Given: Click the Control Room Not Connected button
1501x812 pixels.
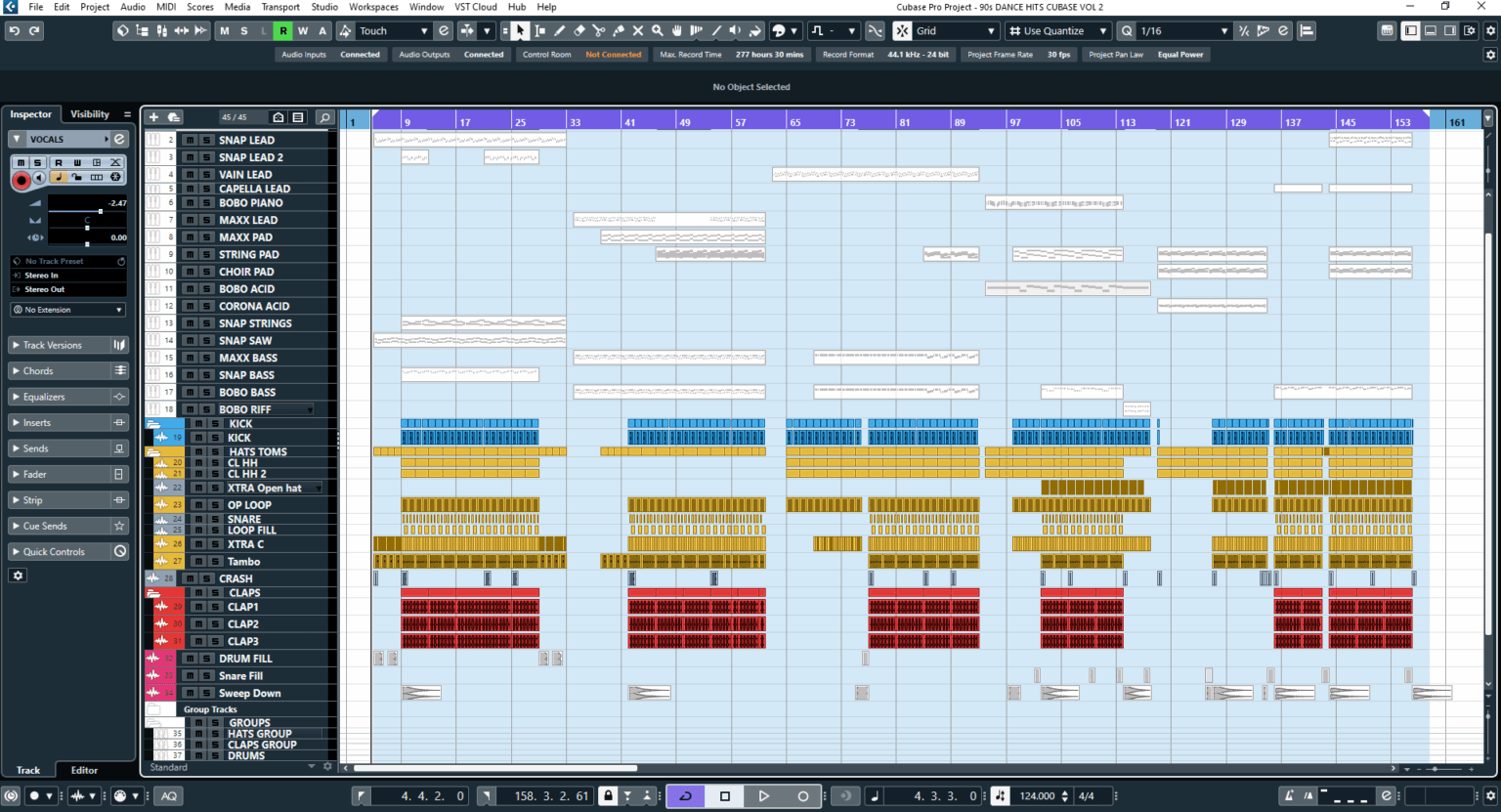Looking at the screenshot, I should 614,54.
